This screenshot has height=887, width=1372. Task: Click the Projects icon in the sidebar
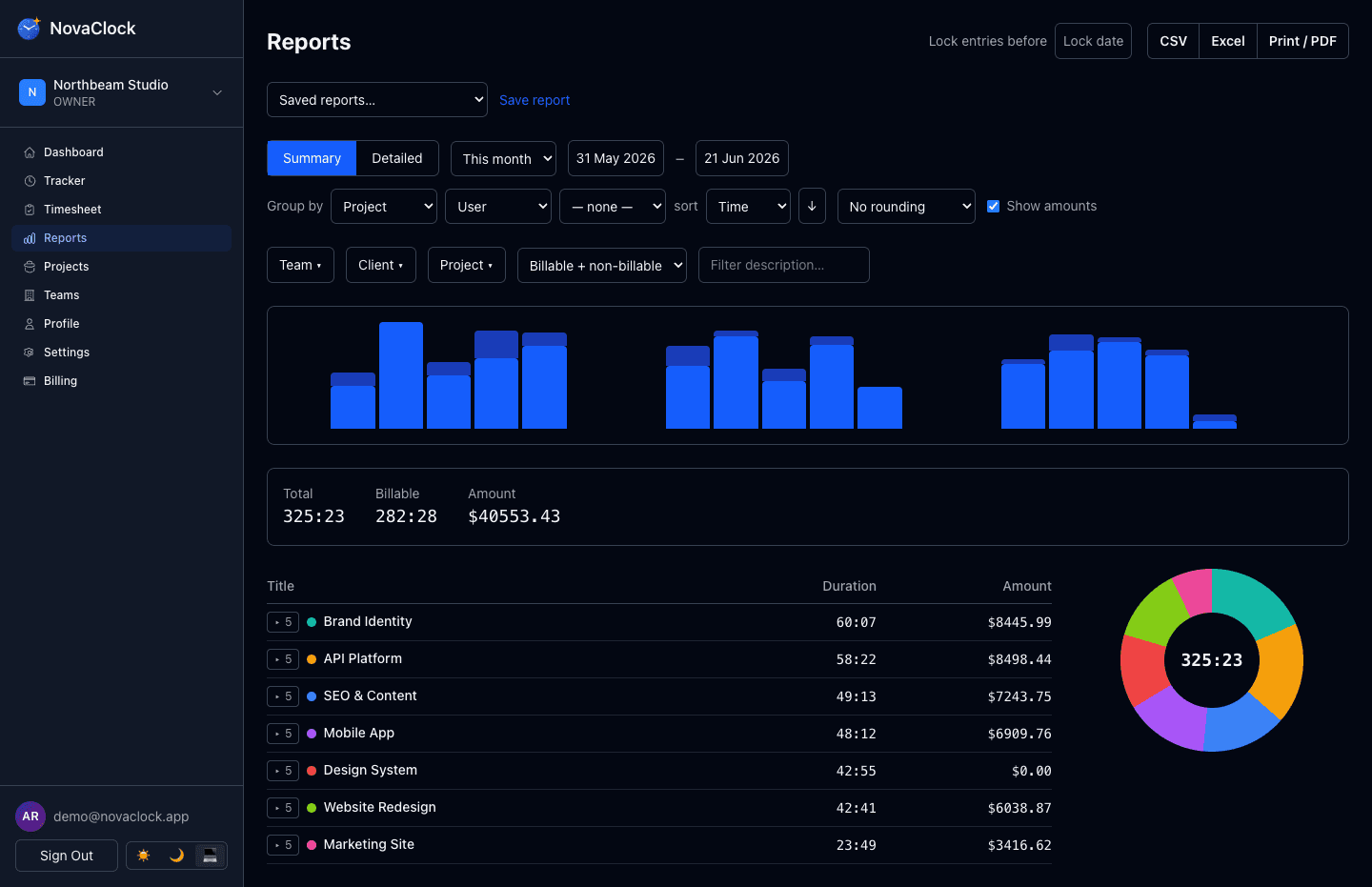pos(30,267)
